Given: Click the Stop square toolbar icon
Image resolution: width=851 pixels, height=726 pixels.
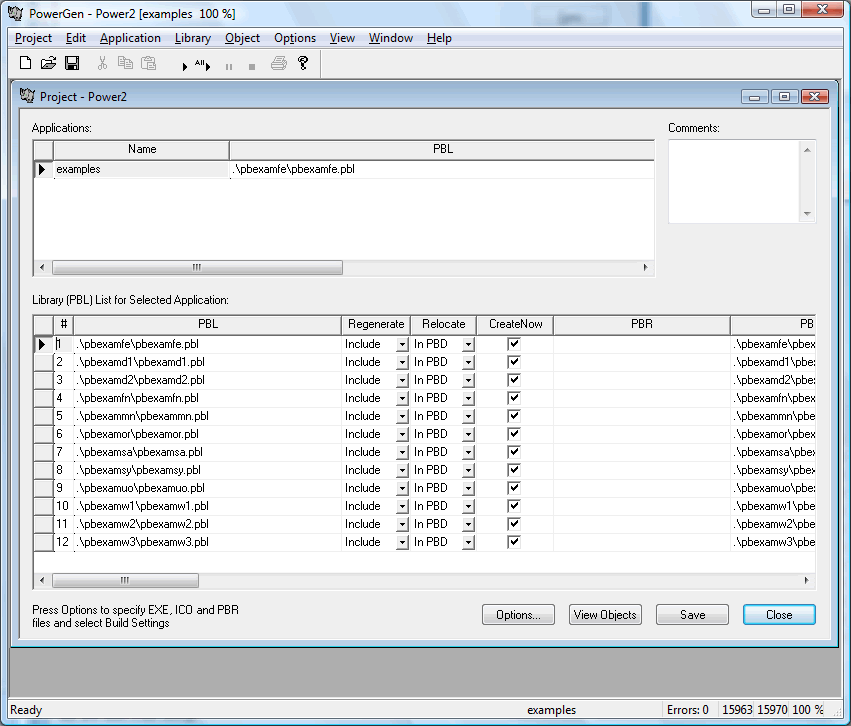Looking at the screenshot, I should pos(252,67).
